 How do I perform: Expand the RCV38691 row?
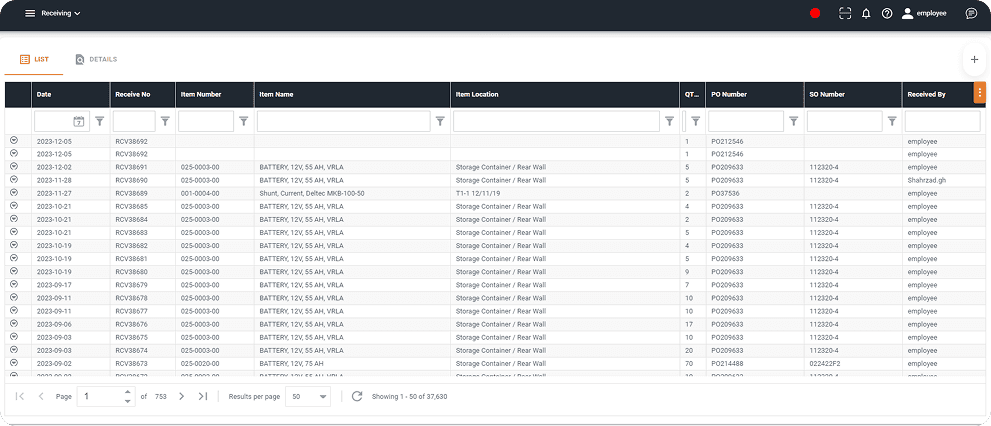pyautogui.click(x=14, y=167)
